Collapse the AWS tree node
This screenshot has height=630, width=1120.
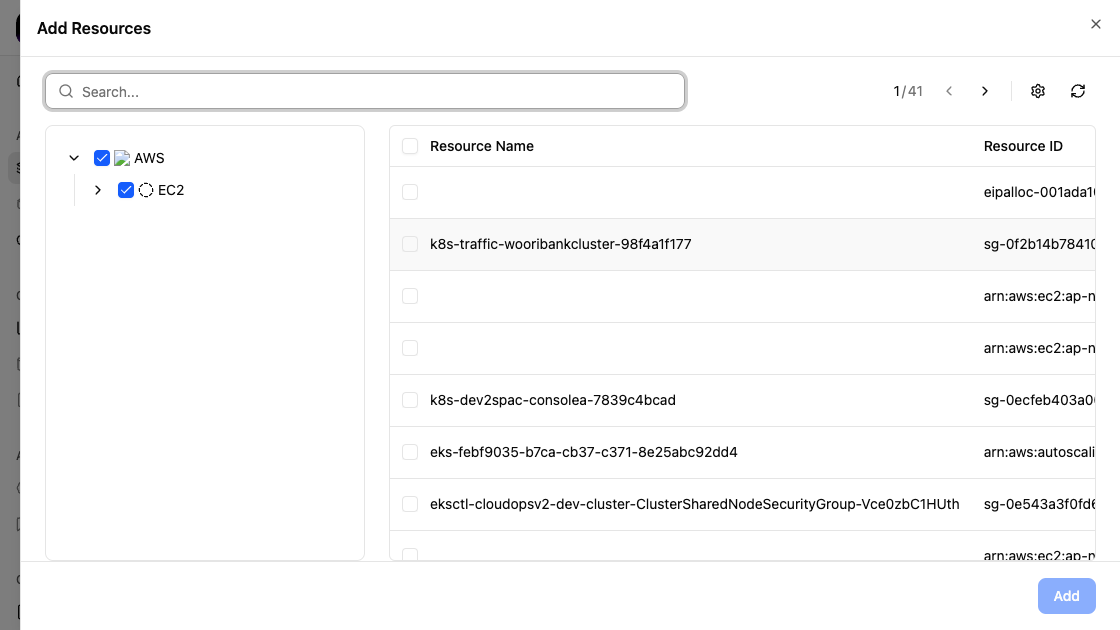pyautogui.click(x=74, y=158)
